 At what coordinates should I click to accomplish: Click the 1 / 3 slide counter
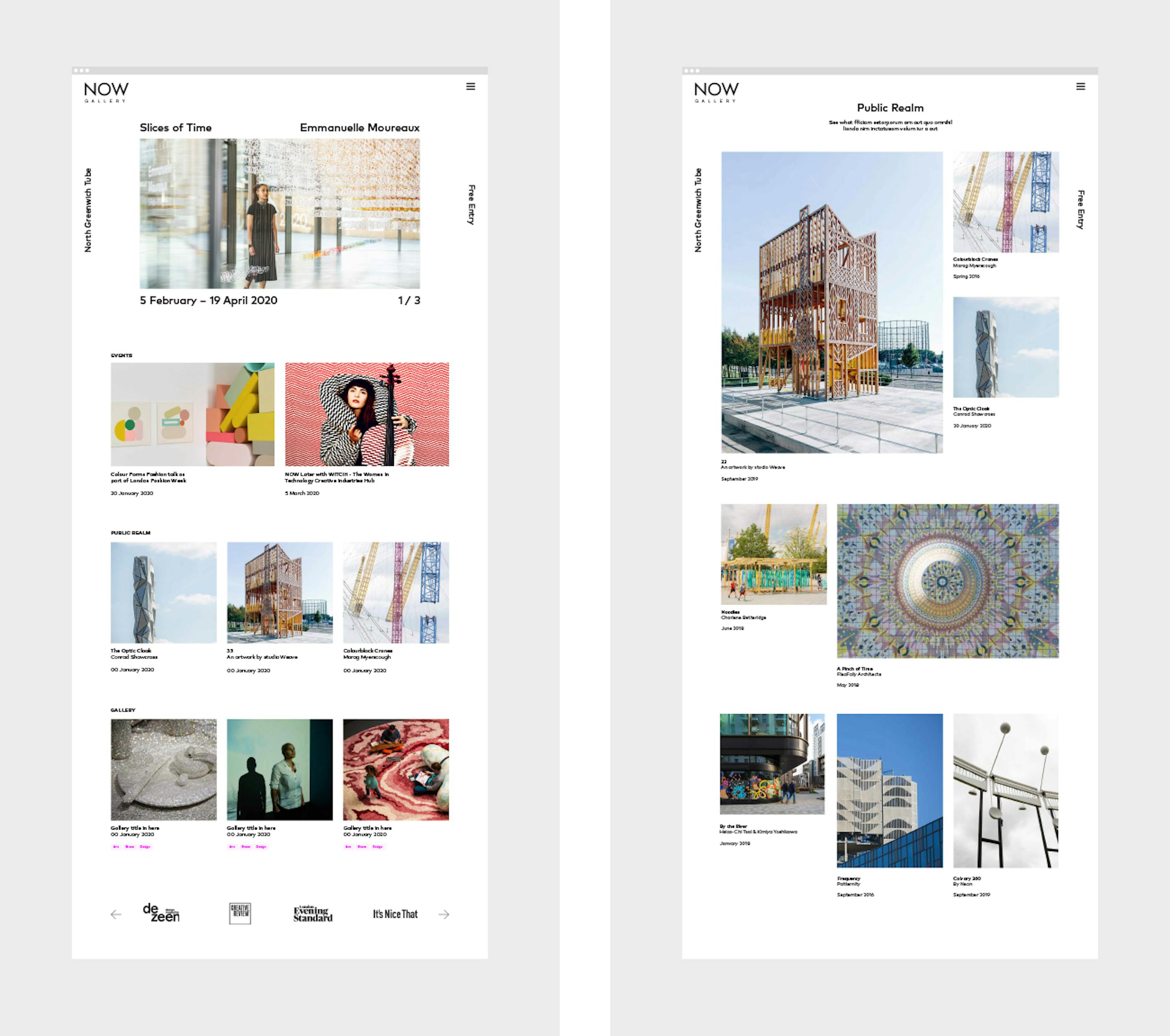click(409, 300)
